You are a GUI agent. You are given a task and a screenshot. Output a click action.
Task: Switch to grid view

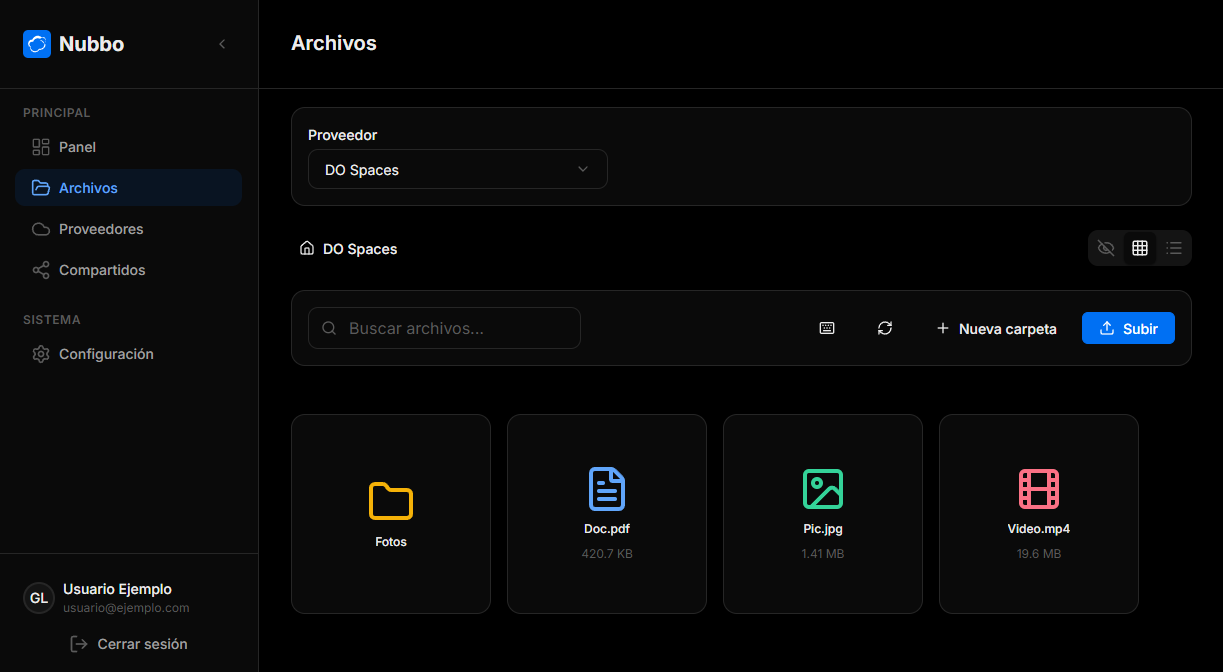[1139, 247]
